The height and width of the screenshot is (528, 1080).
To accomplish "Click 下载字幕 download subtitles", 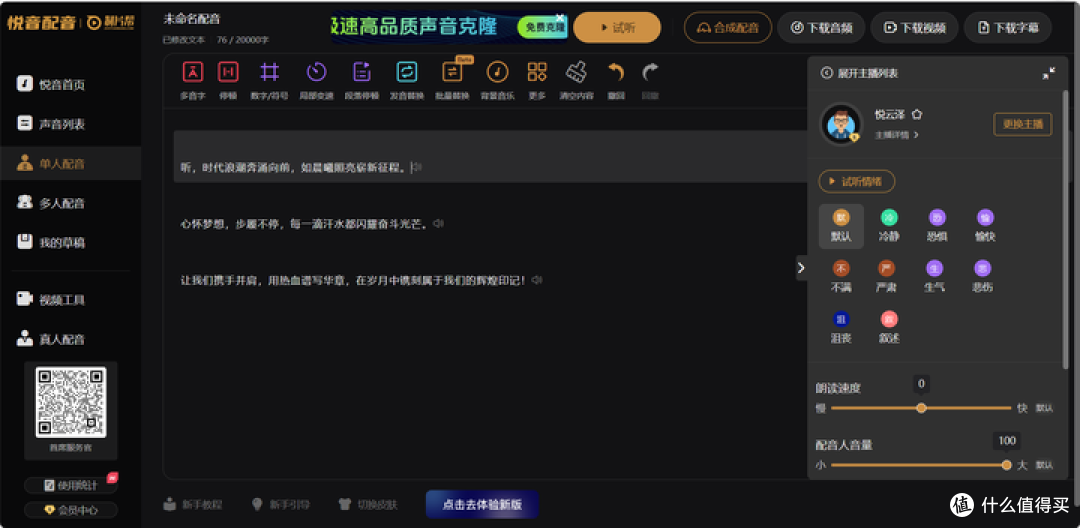I will (1008, 28).
